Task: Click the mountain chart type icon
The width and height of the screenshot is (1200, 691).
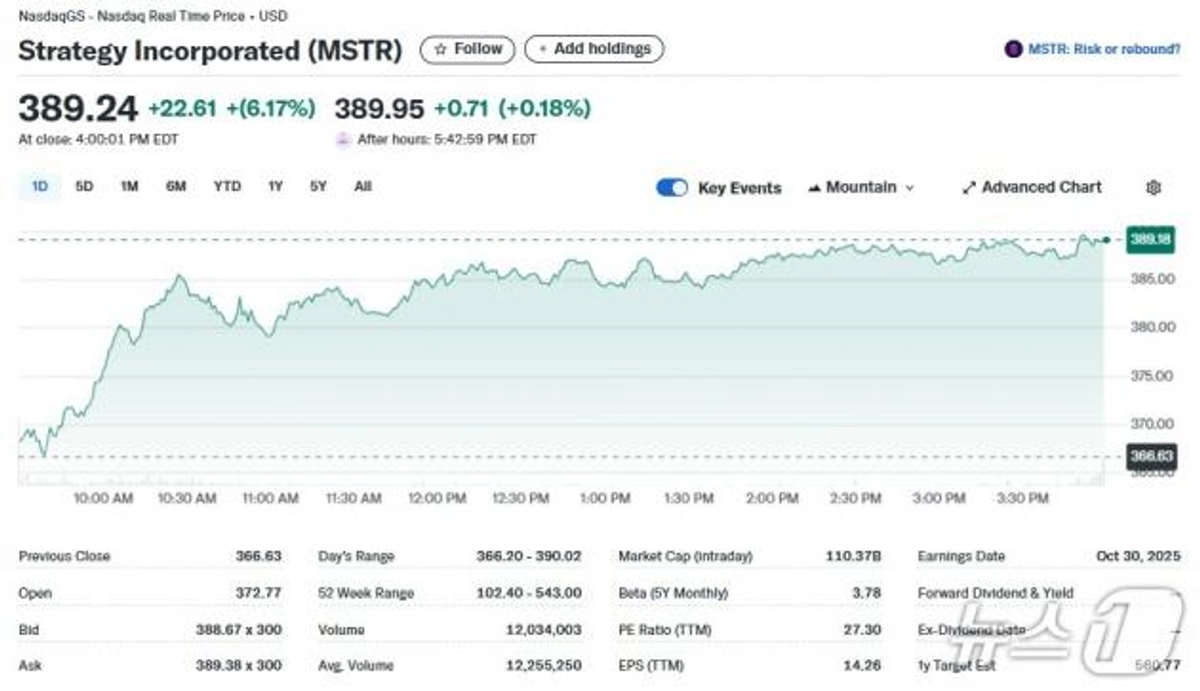Action: (x=815, y=187)
